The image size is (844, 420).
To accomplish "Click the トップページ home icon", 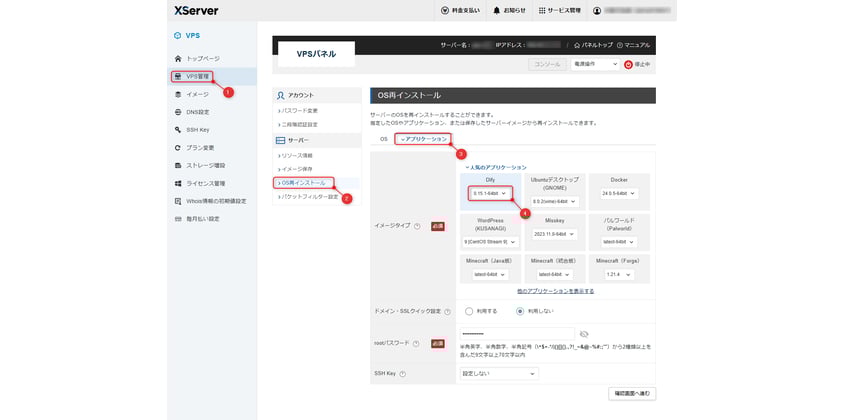I will [178, 58].
